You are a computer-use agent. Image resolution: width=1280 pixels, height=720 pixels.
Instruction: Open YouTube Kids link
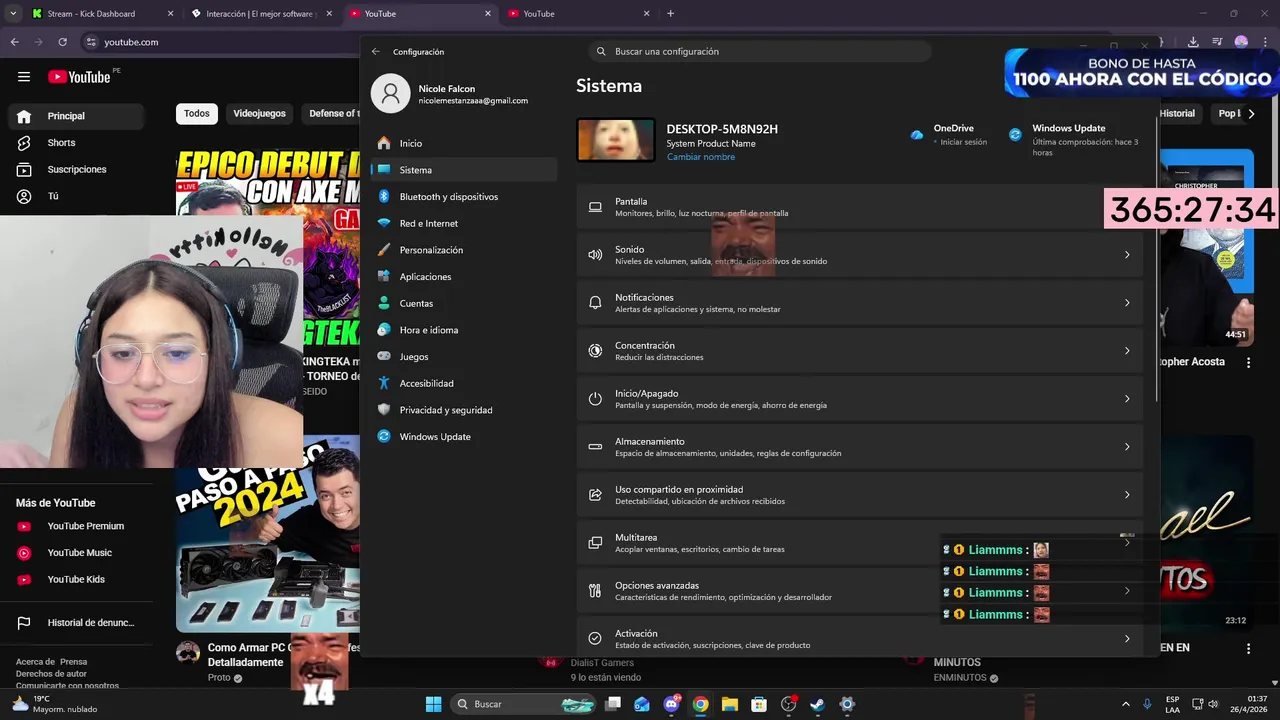[76, 579]
